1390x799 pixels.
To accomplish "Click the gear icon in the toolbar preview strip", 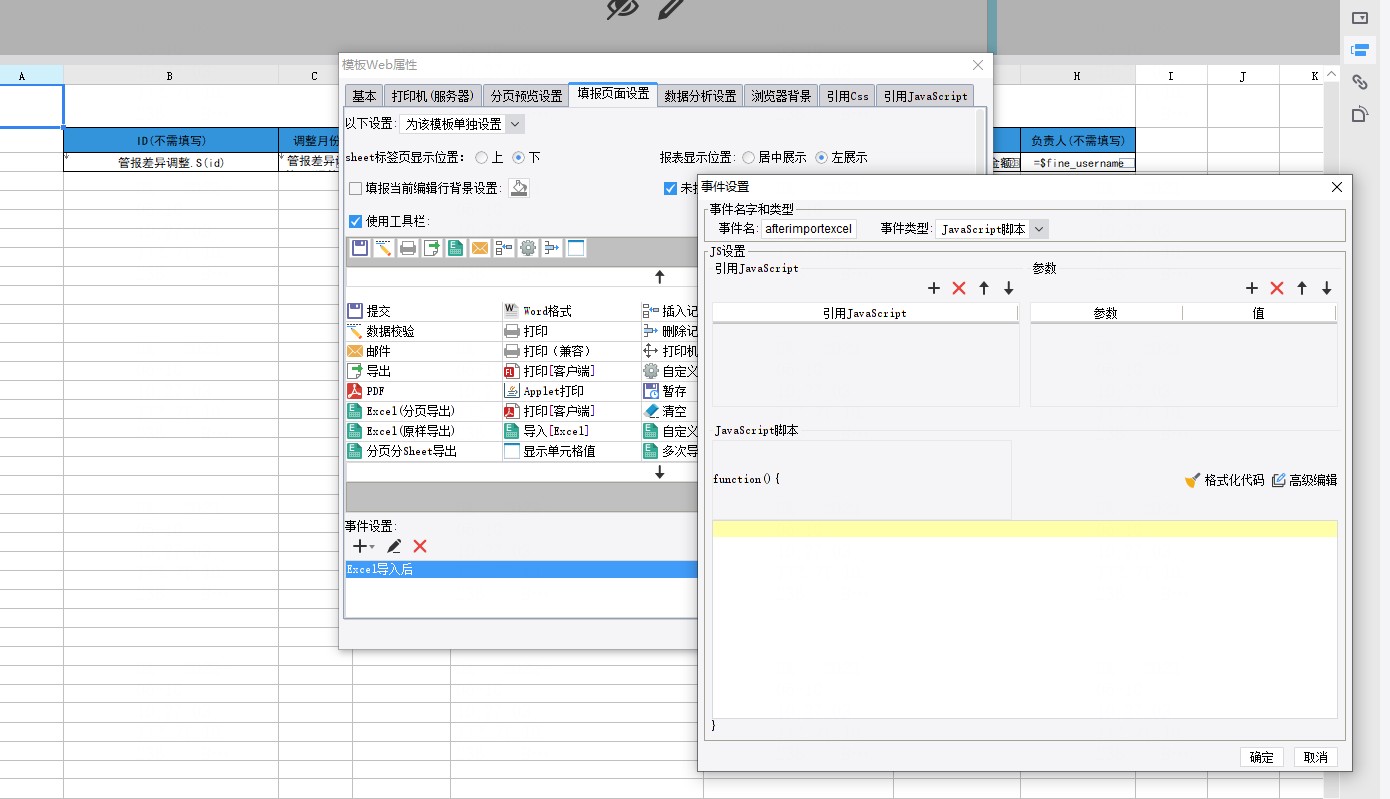I will click(527, 248).
